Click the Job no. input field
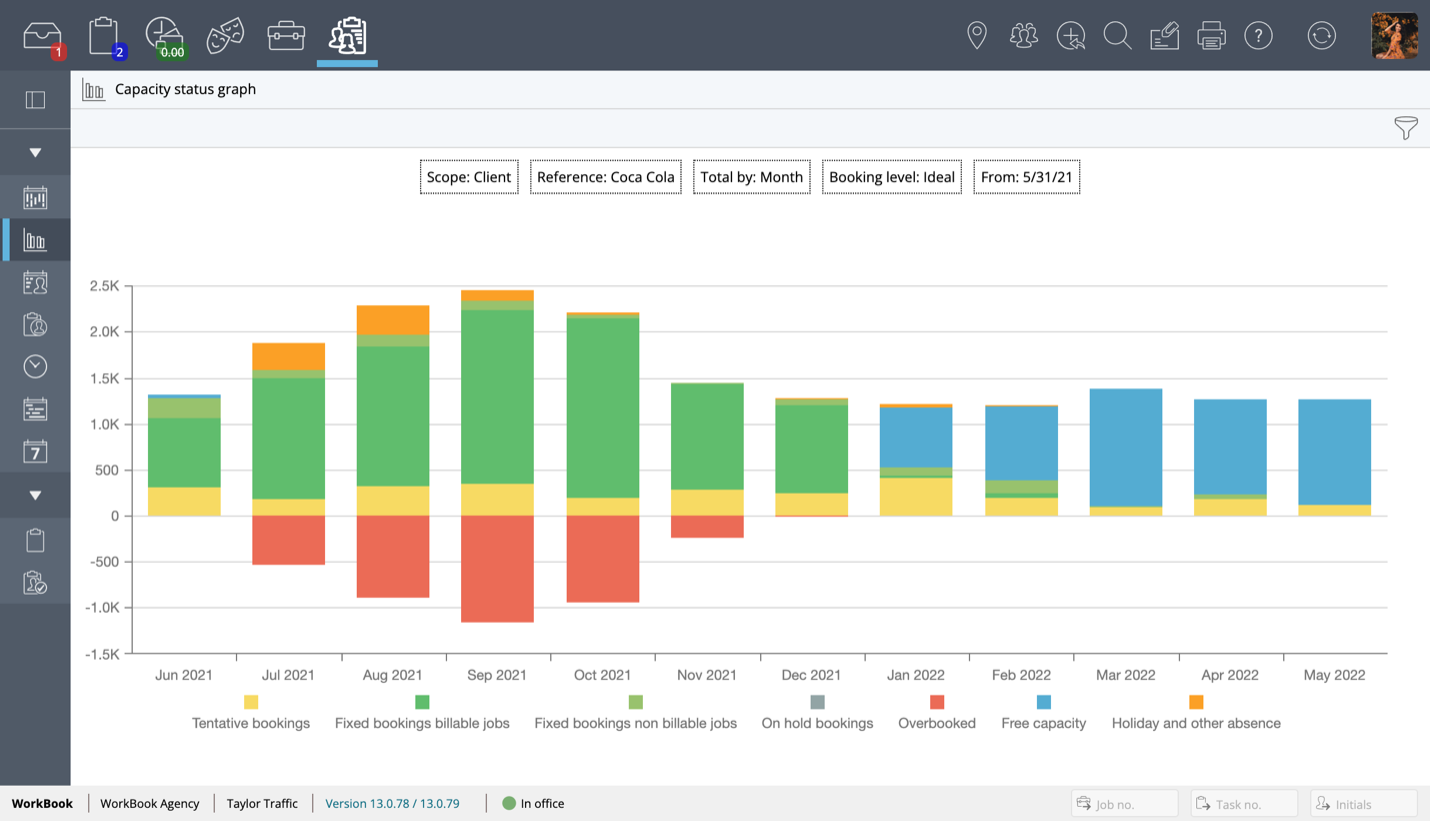 pos(1125,804)
